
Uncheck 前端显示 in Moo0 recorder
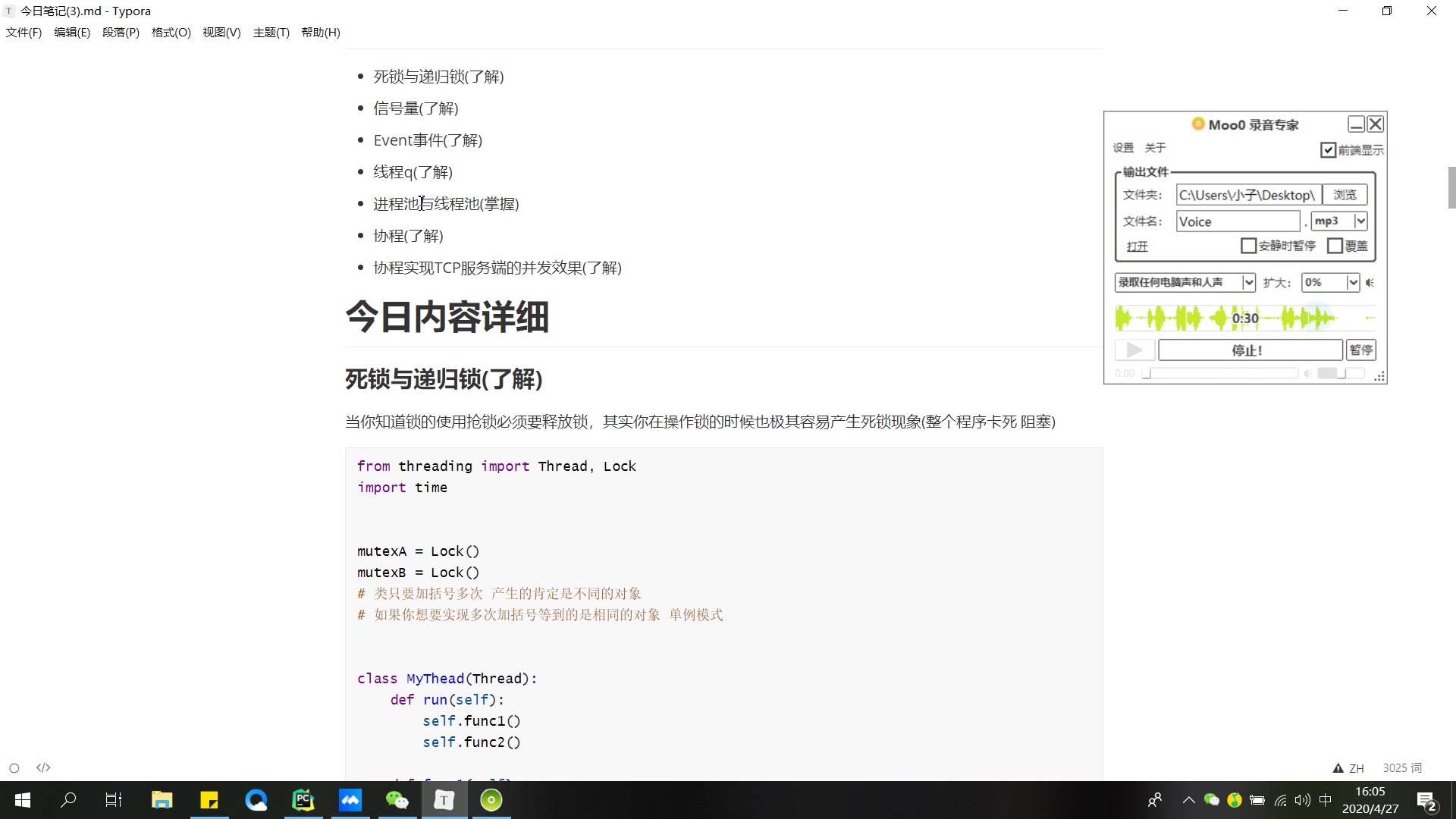coord(1328,149)
